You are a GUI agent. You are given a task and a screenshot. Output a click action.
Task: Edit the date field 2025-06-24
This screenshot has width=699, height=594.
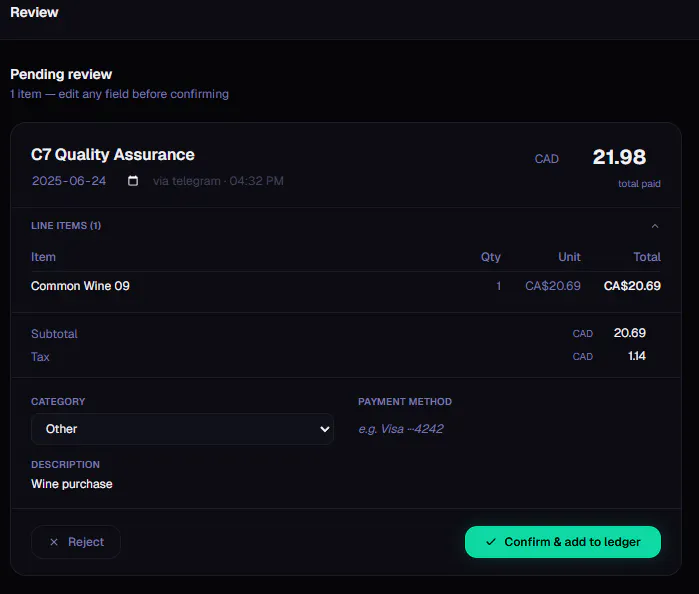[69, 181]
